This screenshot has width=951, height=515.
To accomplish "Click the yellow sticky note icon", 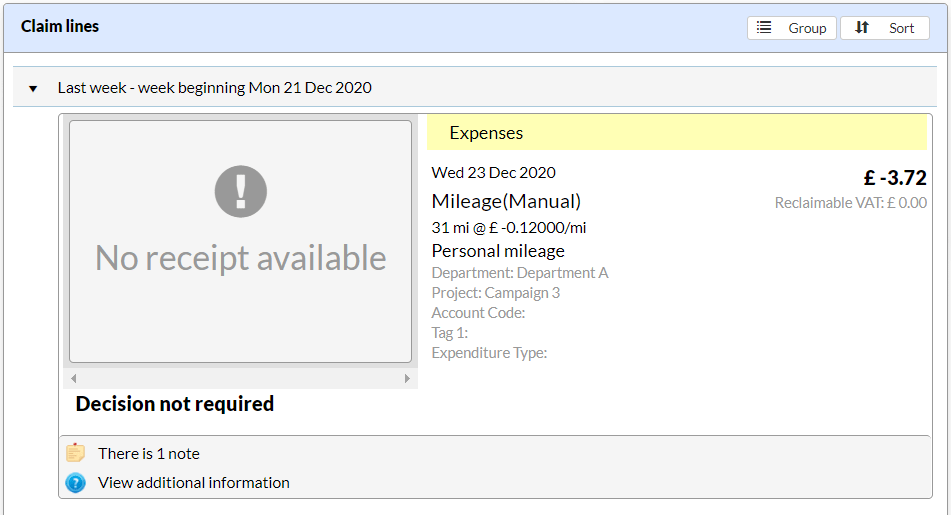I will [x=75, y=453].
